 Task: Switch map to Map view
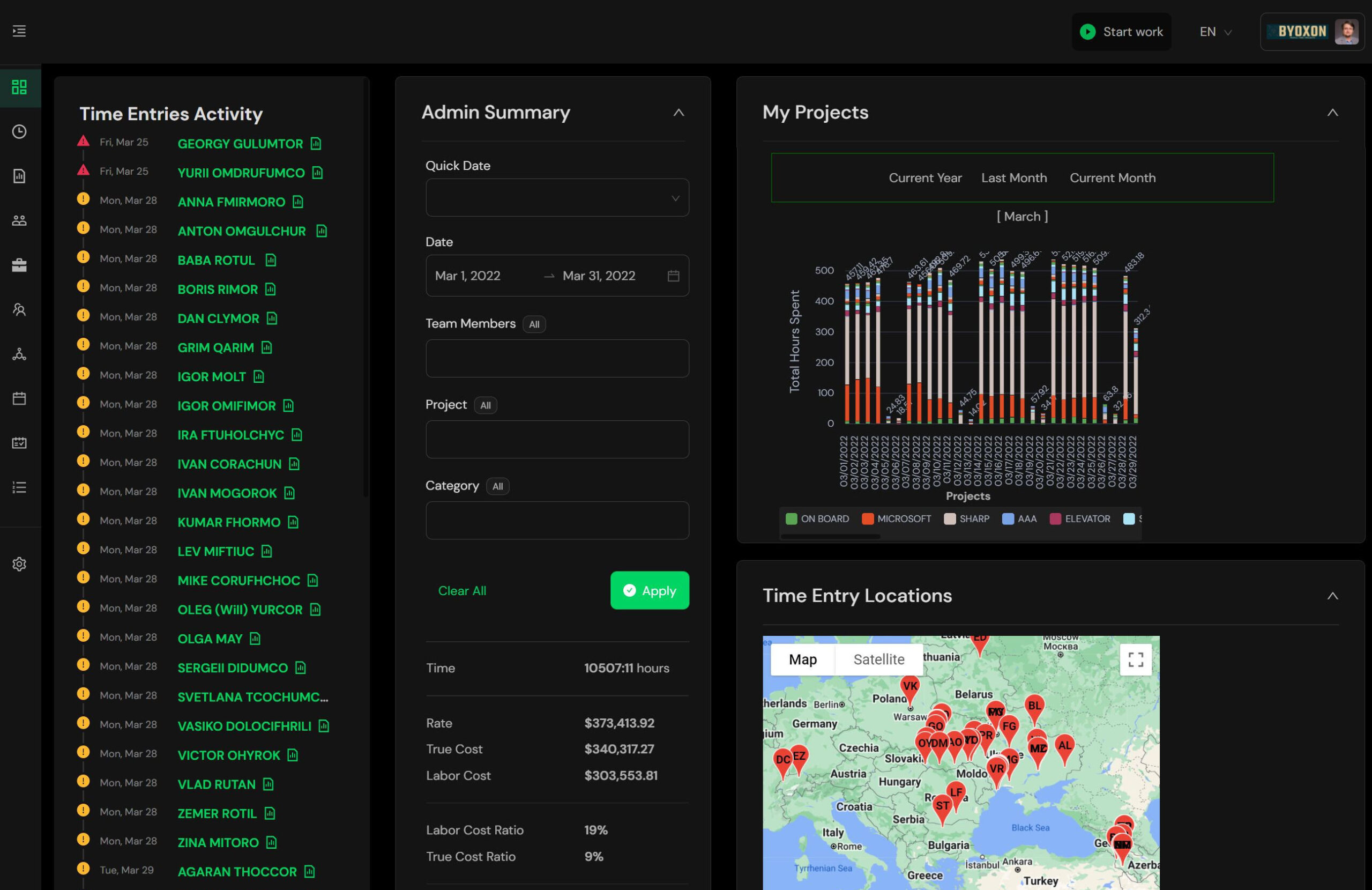pos(802,659)
